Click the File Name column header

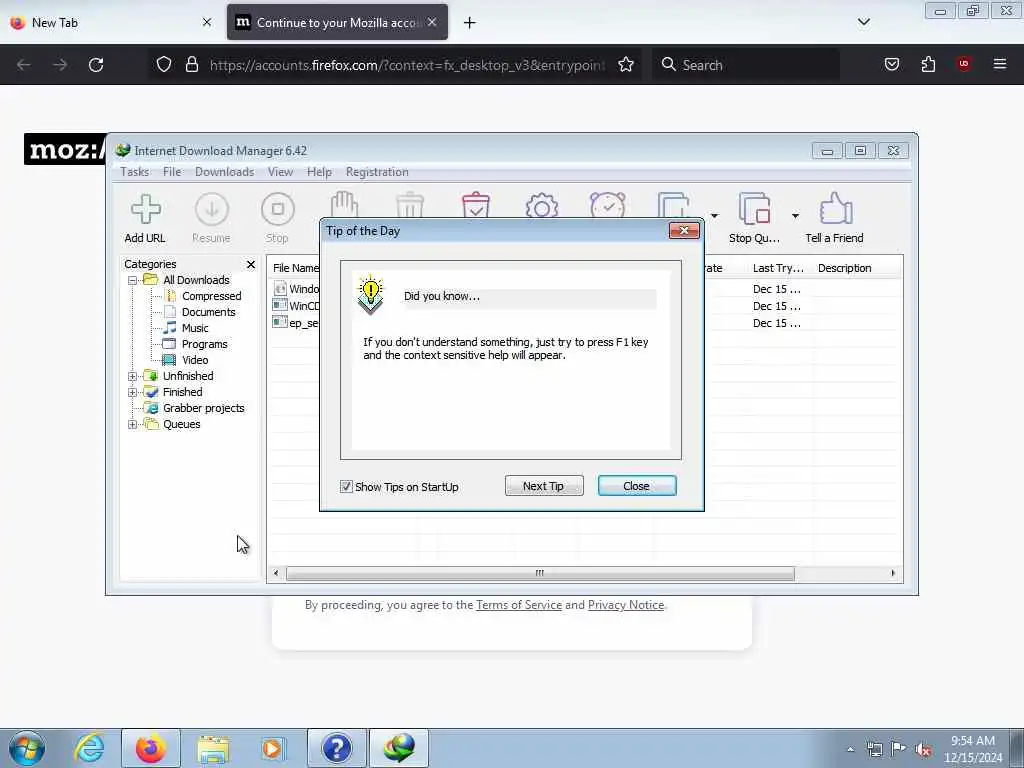[x=295, y=268]
